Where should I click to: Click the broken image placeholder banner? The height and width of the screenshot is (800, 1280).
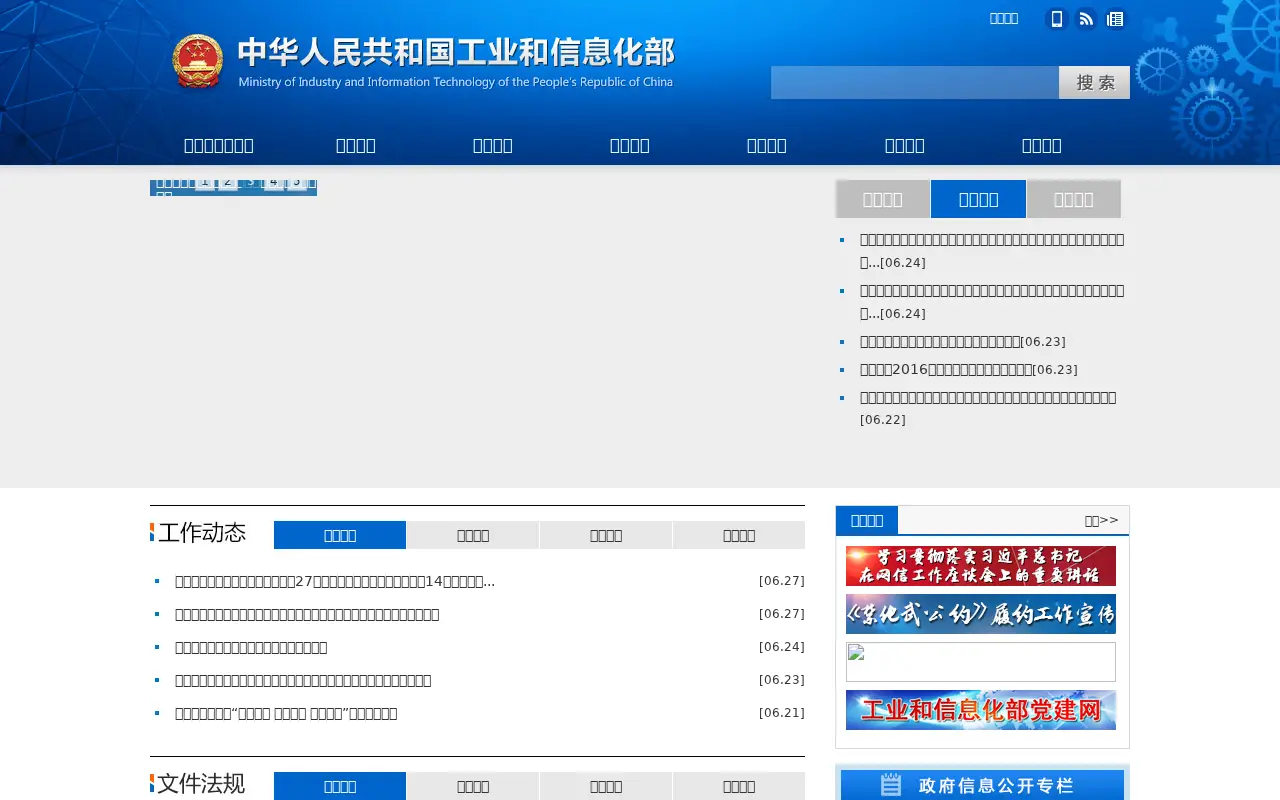tap(981, 662)
